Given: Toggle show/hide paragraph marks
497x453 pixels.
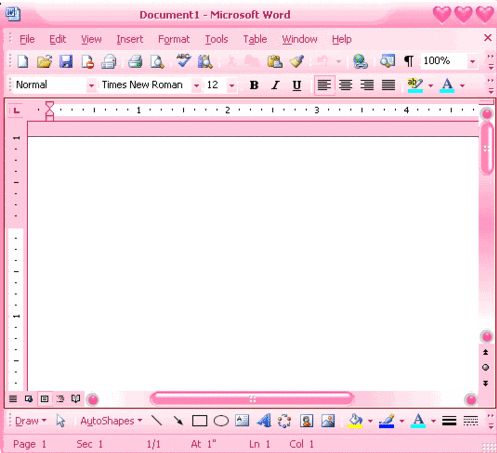Looking at the screenshot, I should pyautogui.click(x=409, y=61).
